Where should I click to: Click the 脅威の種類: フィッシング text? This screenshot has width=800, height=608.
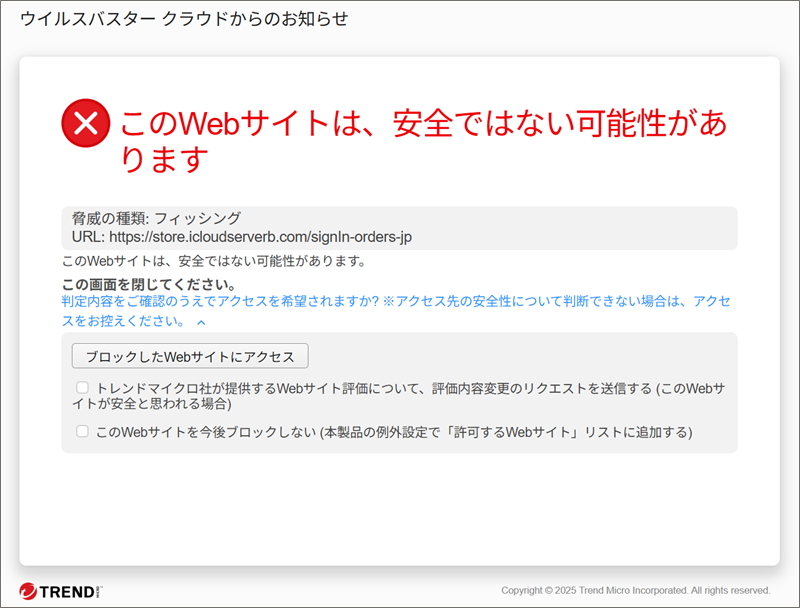(x=156, y=218)
